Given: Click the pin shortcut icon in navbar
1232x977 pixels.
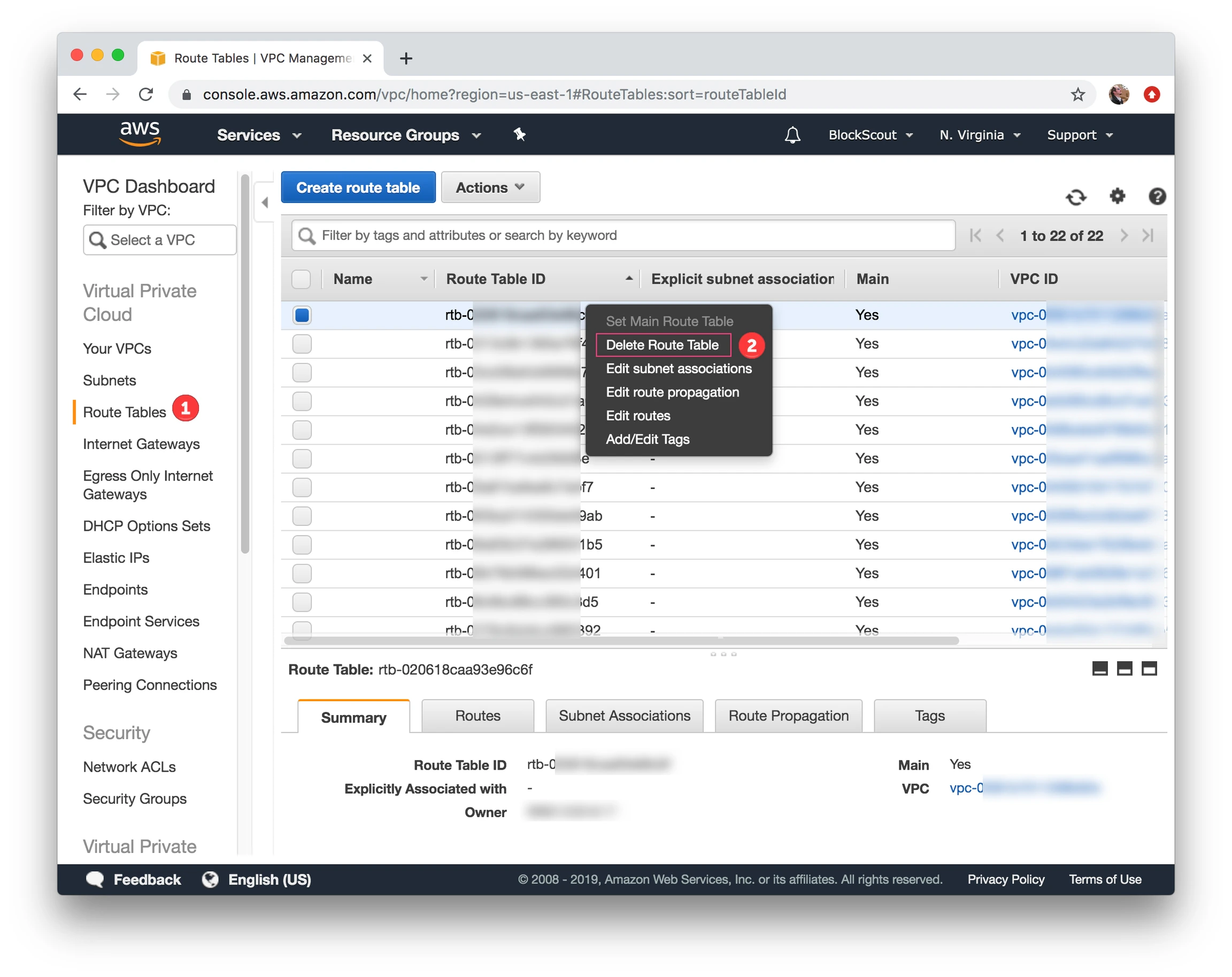Looking at the screenshot, I should [519, 135].
